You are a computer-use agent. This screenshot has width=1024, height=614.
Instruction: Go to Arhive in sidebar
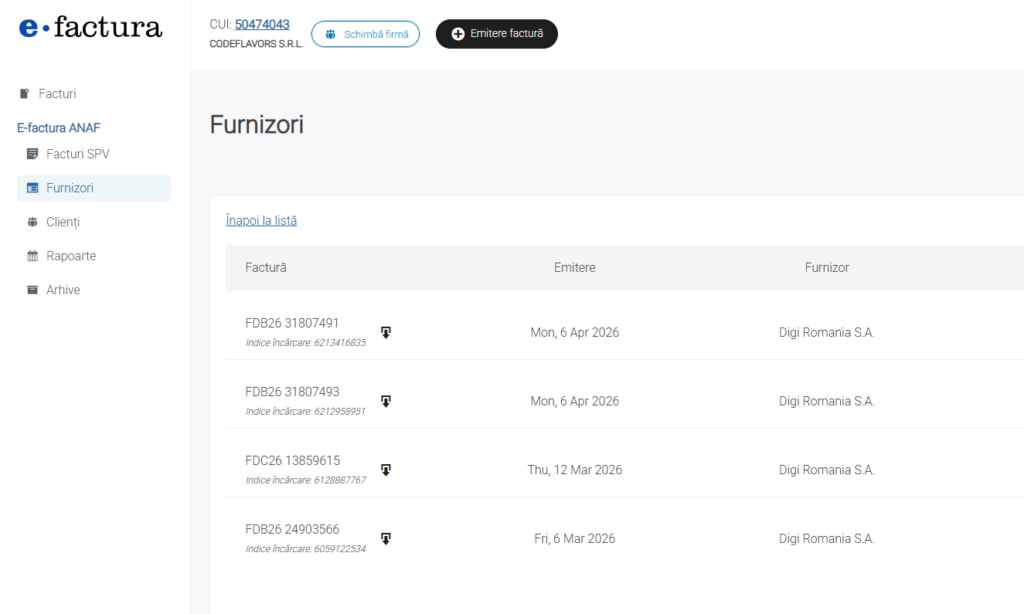pyautogui.click(x=63, y=290)
